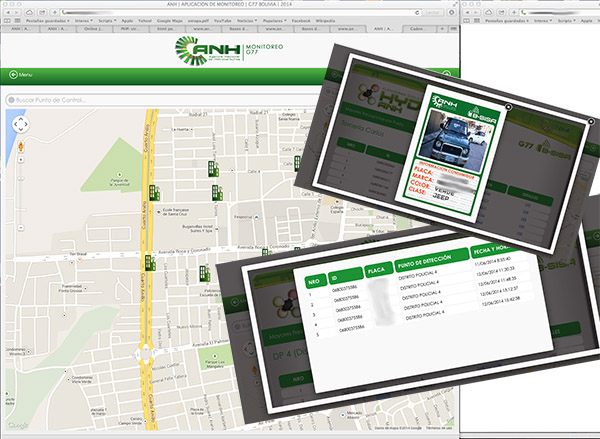Click the Google logo on the map
The width and height of the screenshot is (600, 439).
(x=18, y=425)
